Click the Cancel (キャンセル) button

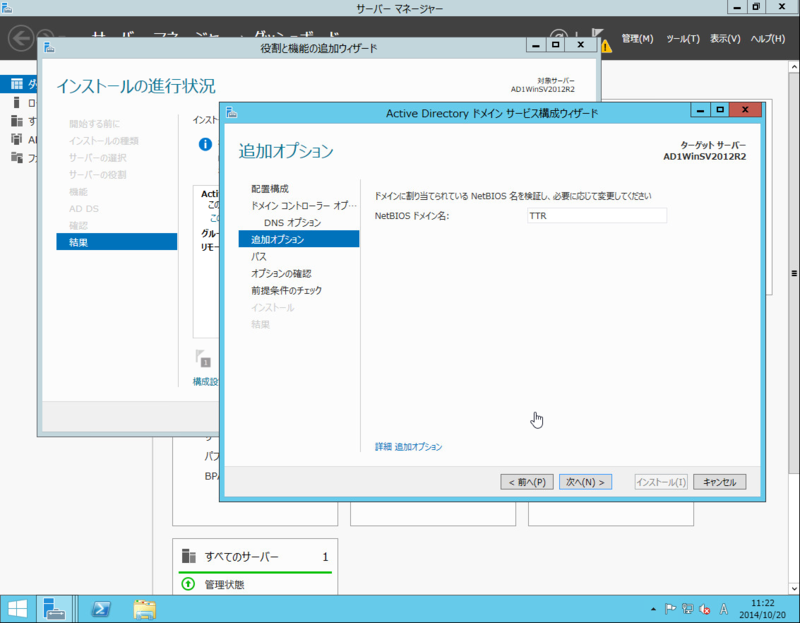[x=719, y=482]
